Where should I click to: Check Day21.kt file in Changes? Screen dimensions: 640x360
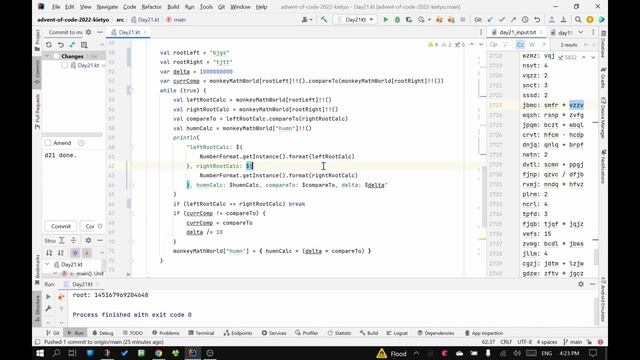coord(64,65)
